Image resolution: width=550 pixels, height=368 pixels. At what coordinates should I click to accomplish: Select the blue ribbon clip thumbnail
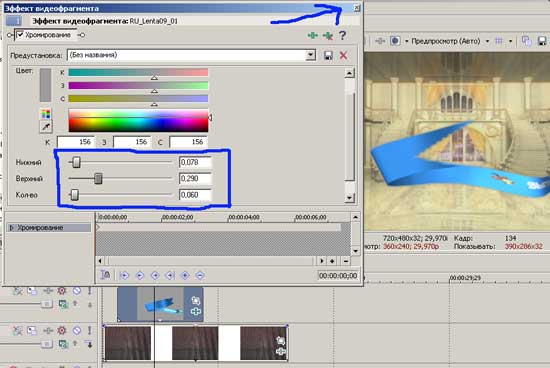pos(160,304)
